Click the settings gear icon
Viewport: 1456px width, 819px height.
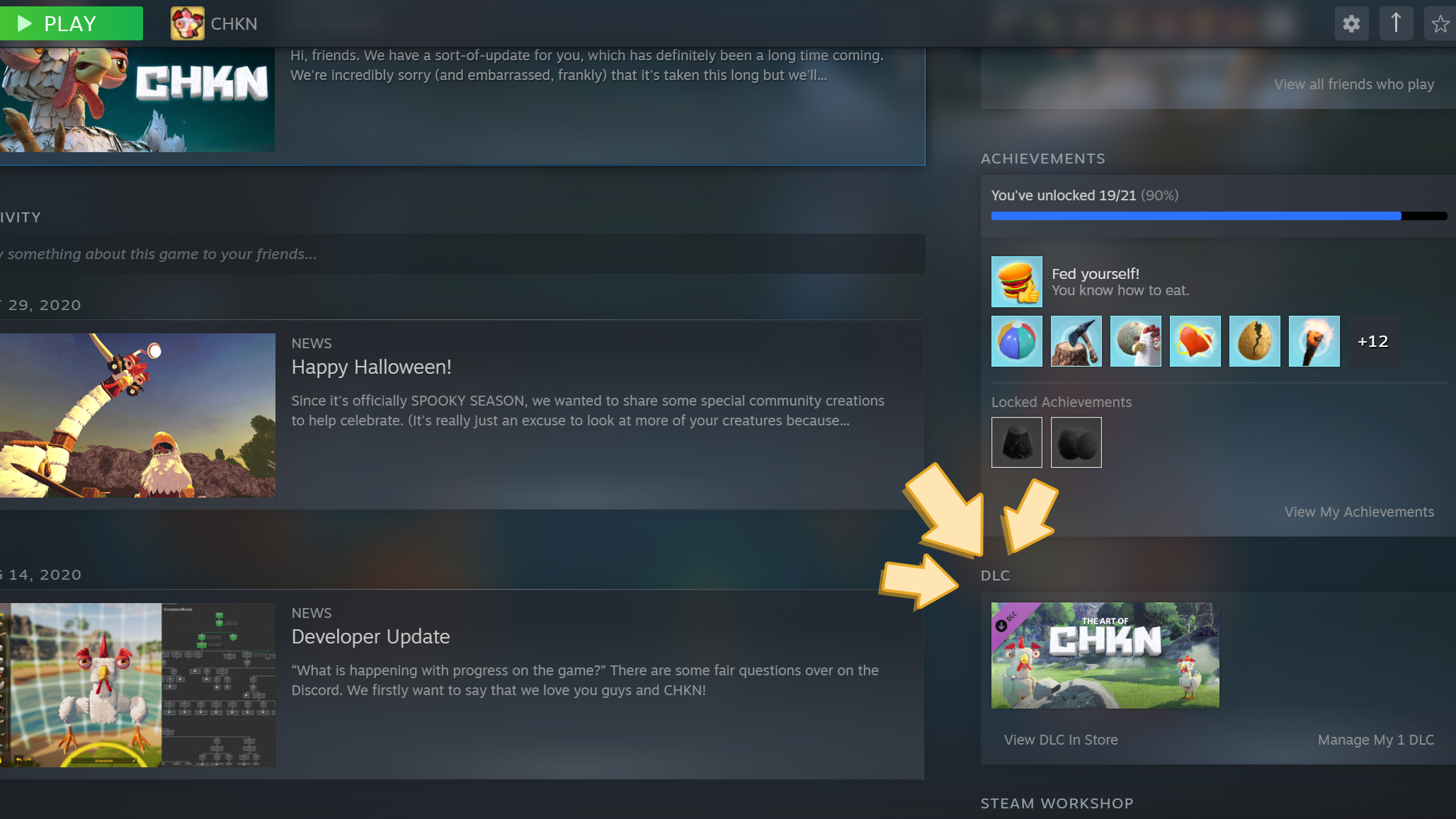(x=1351, y=22)
